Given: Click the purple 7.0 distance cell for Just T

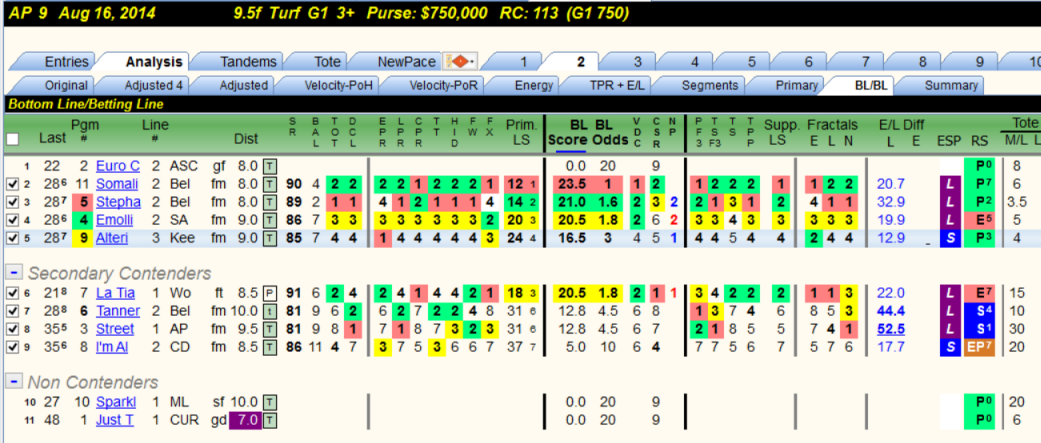Looking at the screenshot, I should click(246, 420).
